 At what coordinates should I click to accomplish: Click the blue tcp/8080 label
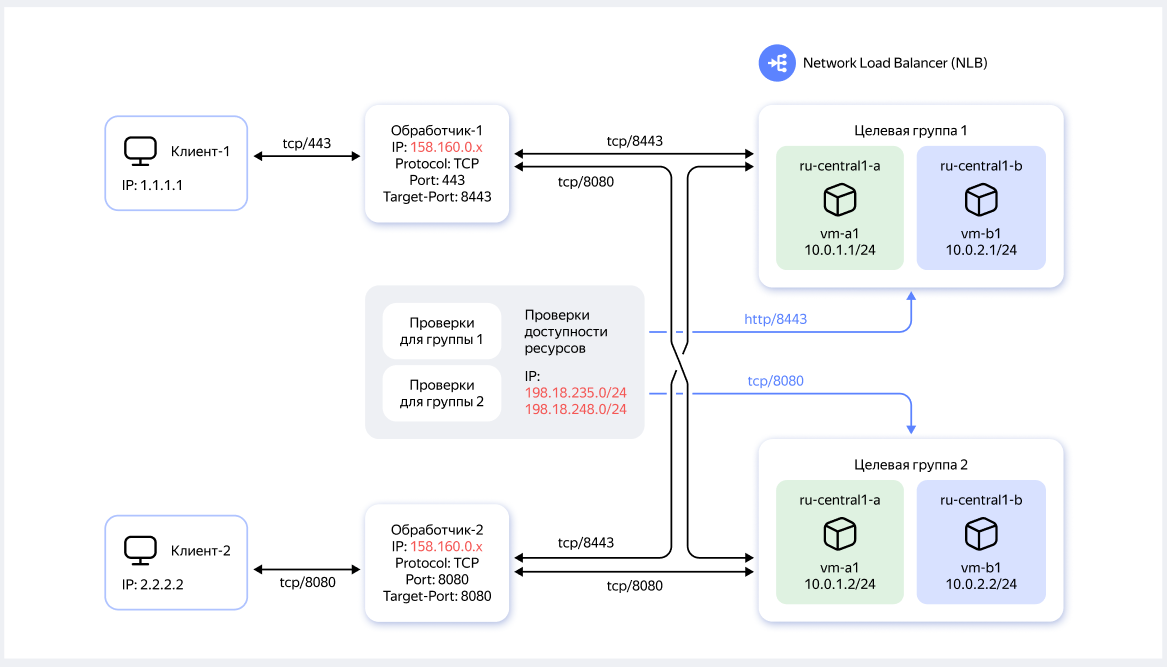[x=776, y=380]
